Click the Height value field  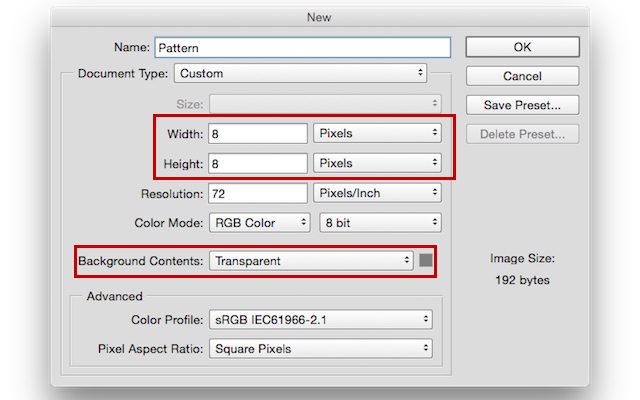click(259, 163)
